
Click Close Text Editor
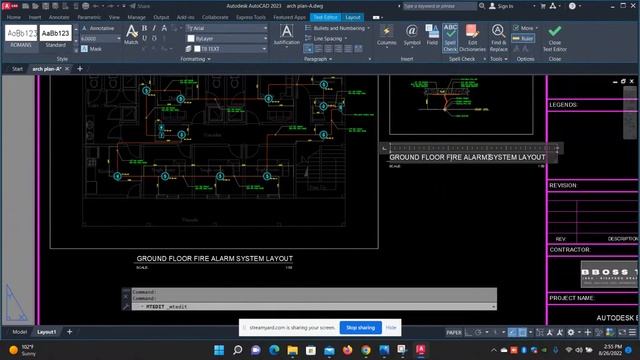554,38
